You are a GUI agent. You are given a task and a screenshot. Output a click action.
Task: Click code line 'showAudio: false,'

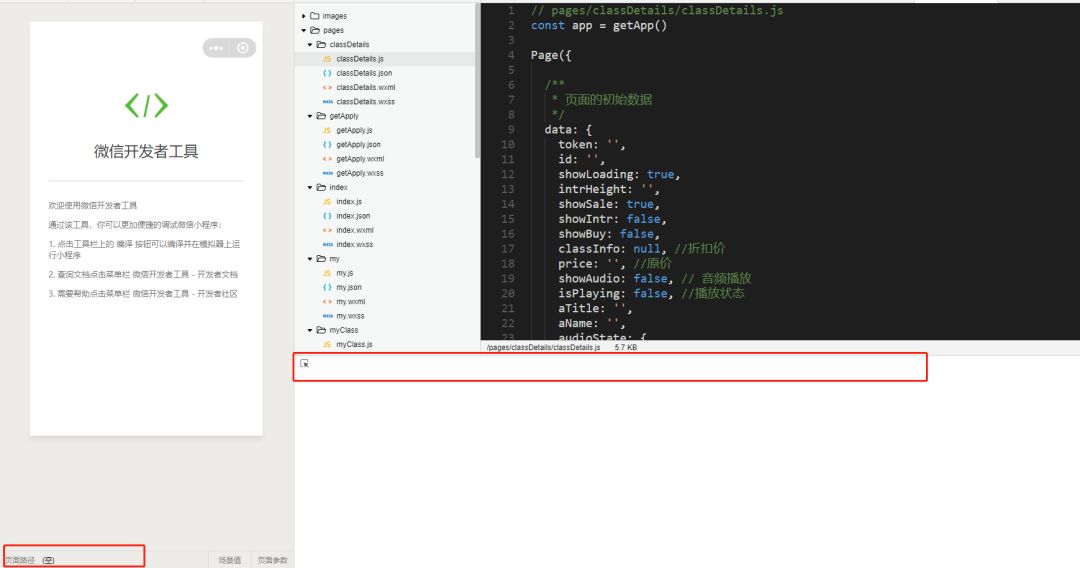tap(616, 278)
